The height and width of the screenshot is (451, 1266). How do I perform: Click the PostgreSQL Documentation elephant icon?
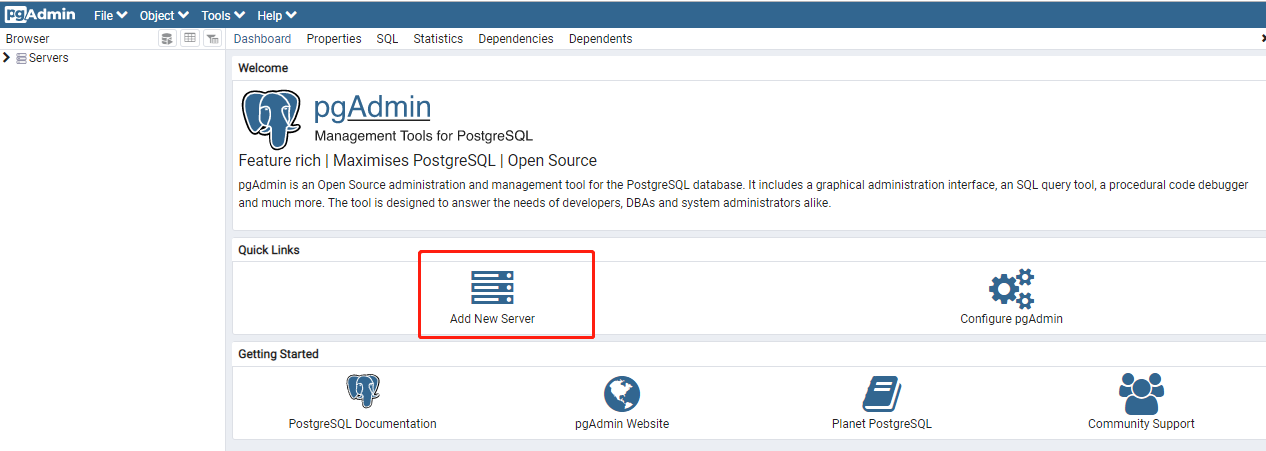(x=363, y=391)
